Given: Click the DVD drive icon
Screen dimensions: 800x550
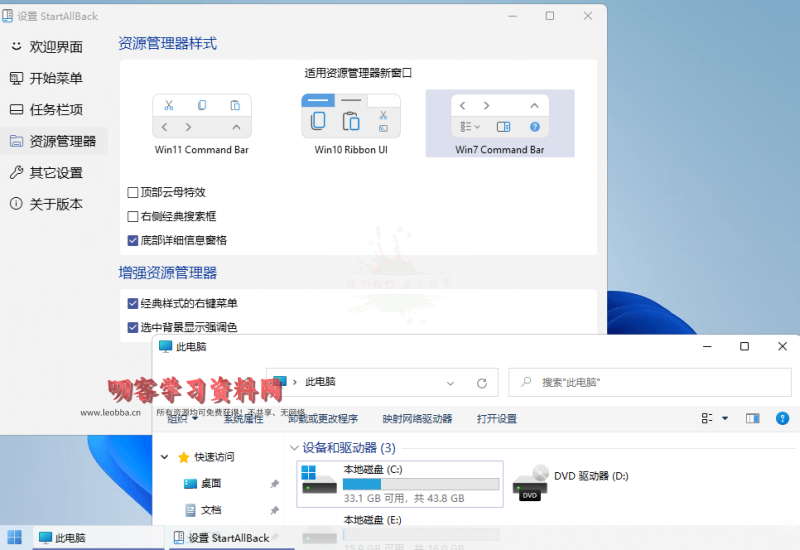Looking at the screenshot, I should click(530, 483).
